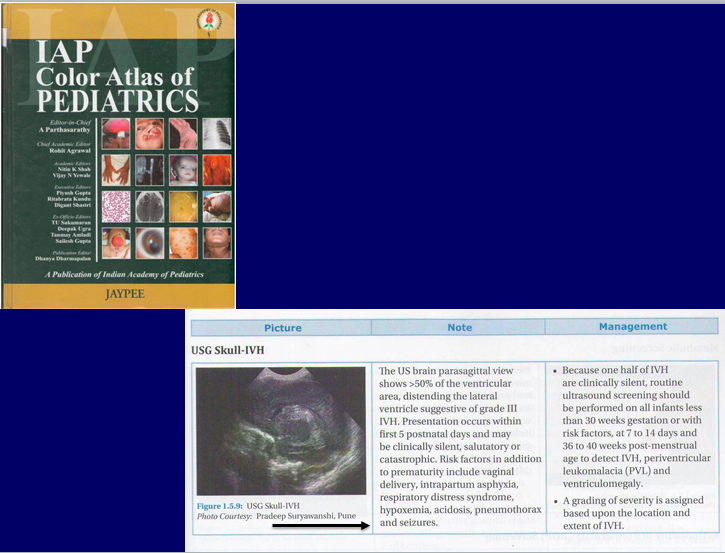Select the chest X-ray cover thumbnail
Viewport: 725px width, 553px height.
coord(217,134)
